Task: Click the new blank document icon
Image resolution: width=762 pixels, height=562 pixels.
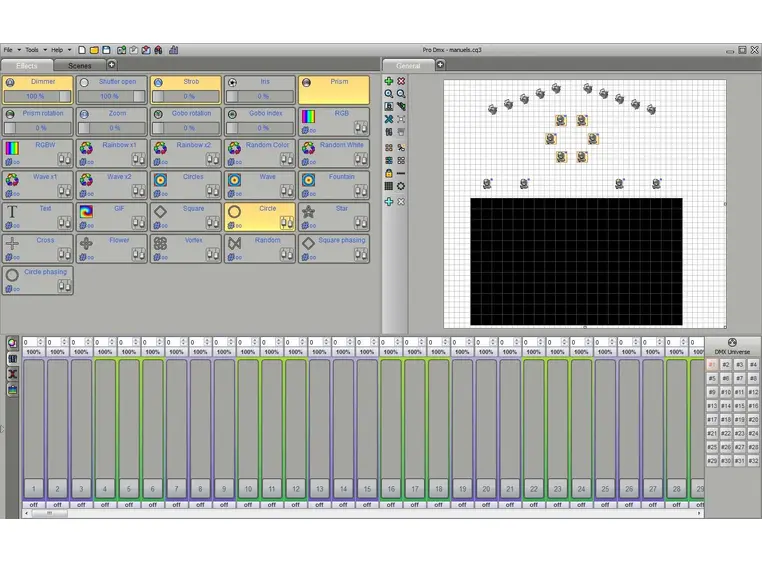Action: (x=82, y=50)
